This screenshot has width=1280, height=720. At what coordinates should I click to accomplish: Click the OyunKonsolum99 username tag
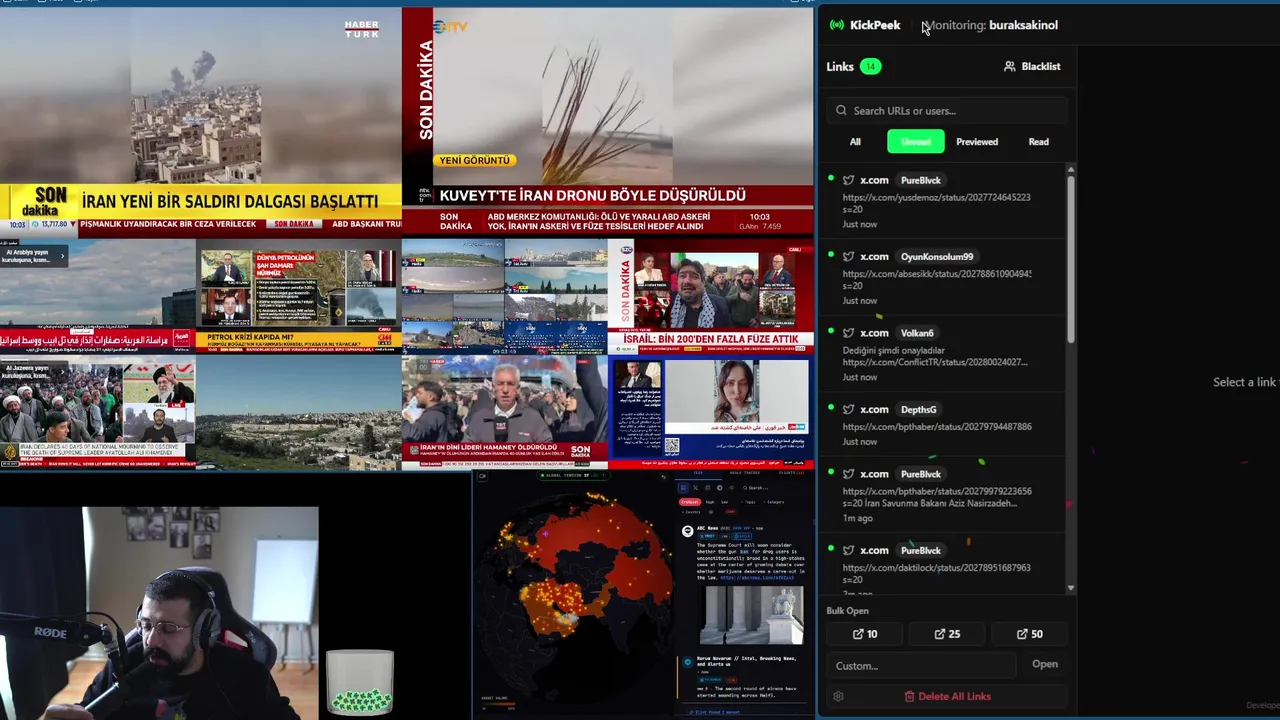click(937, 257)
